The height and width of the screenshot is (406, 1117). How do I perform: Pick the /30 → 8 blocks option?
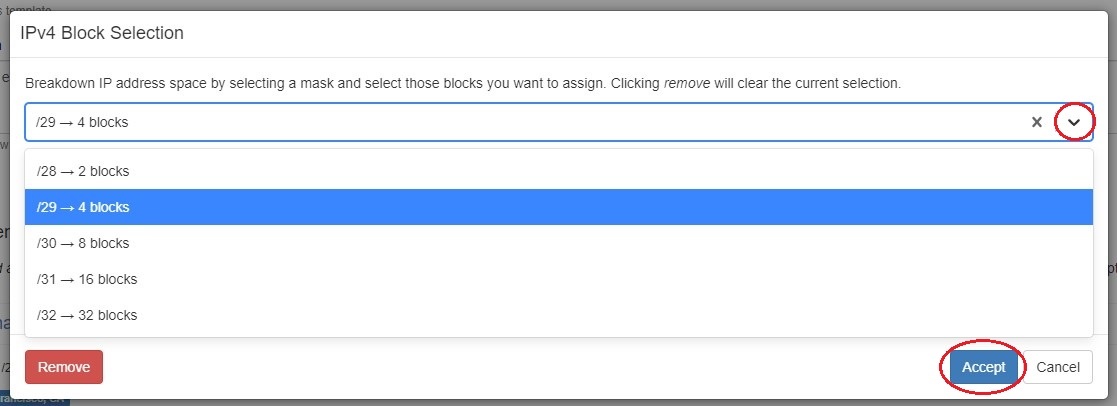click(x=83, y=243)
